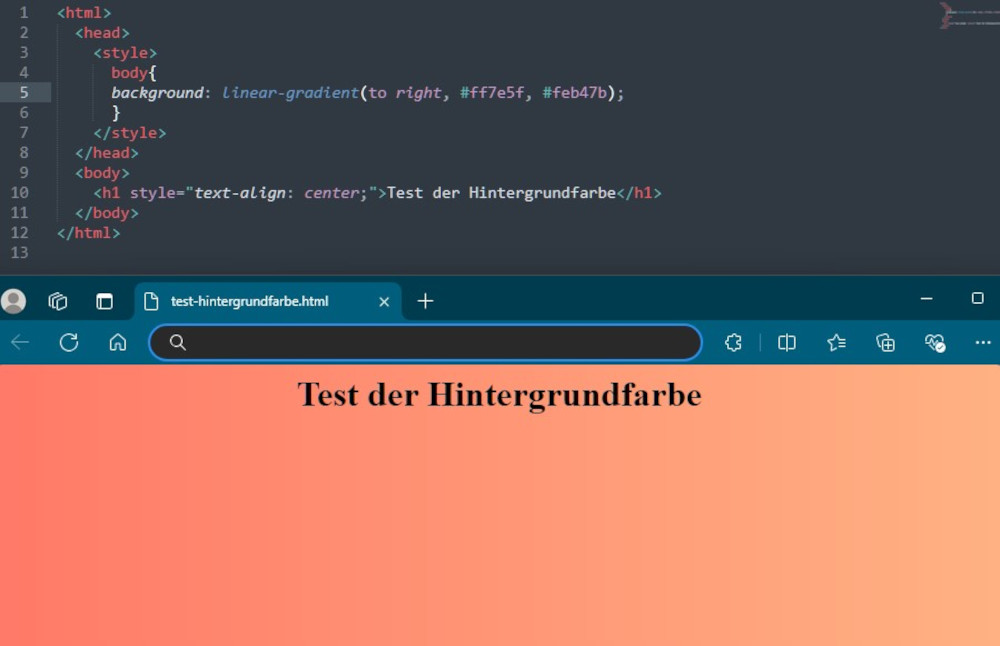Open the Collections icon
This screenshot has height=646, width=1000.
pyautogui.click(x=885, y=343)
